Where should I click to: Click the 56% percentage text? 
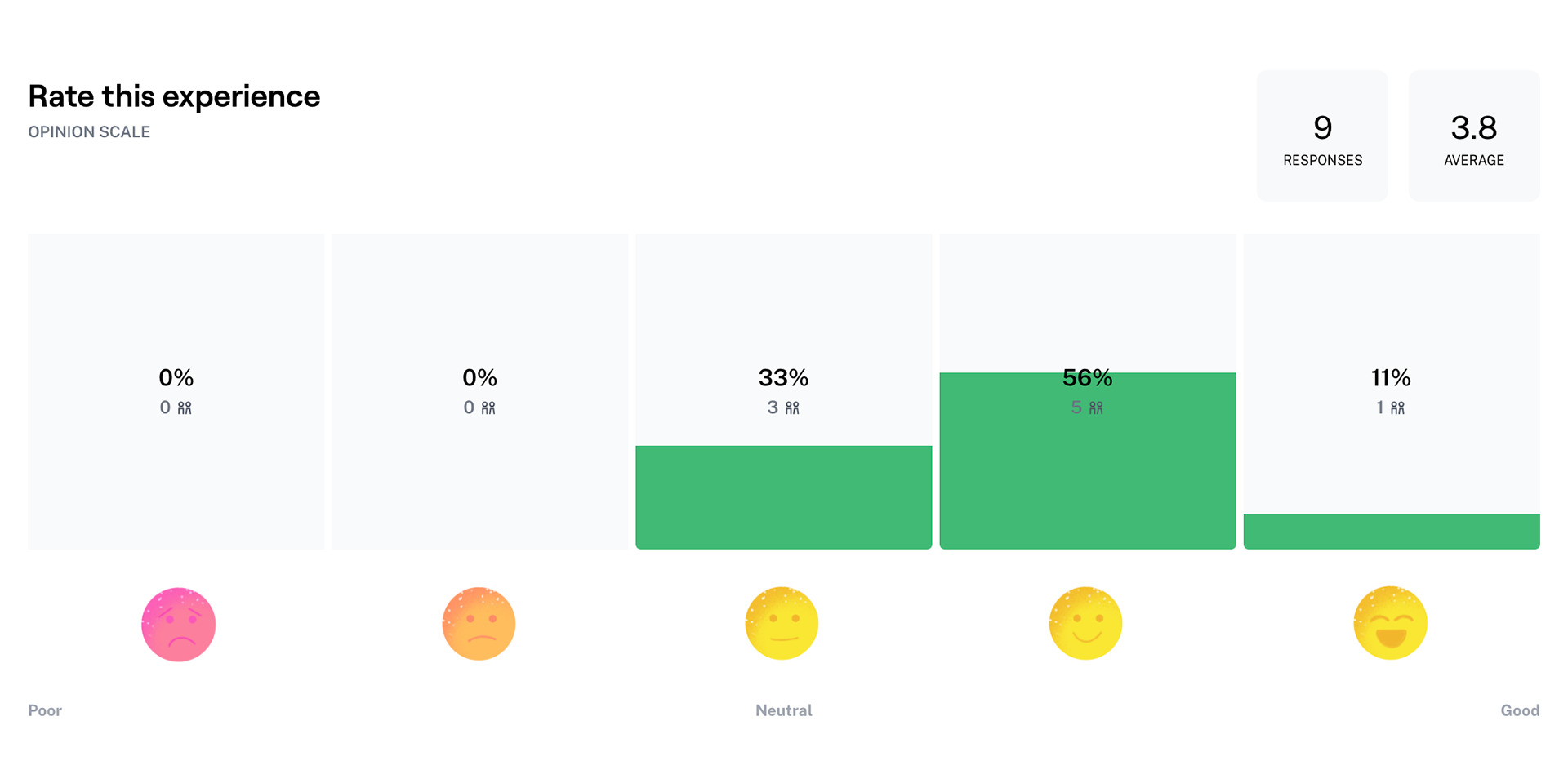(x=1088, y=377)
